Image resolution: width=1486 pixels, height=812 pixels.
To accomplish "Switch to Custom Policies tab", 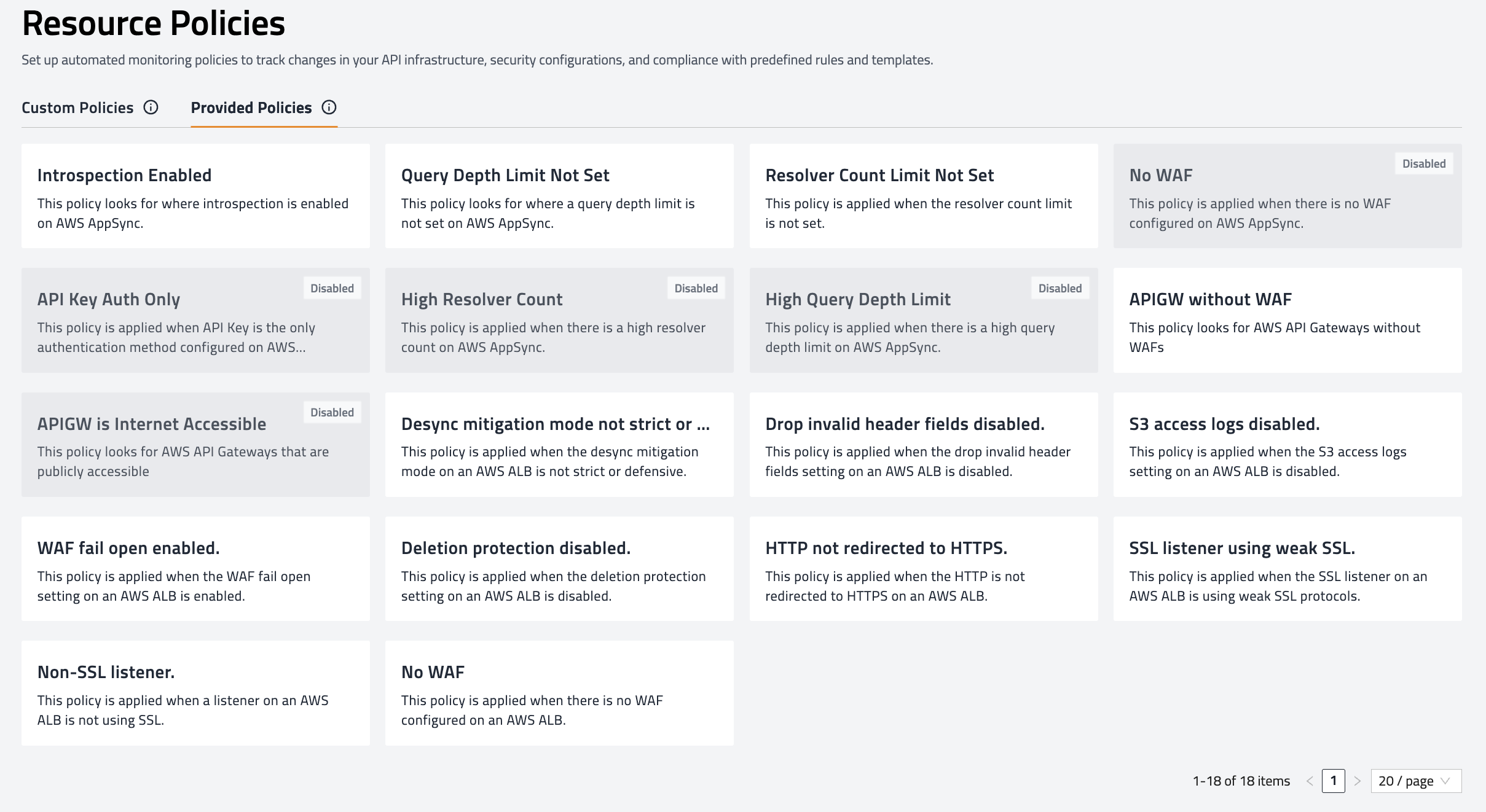I will click(77, 108).
